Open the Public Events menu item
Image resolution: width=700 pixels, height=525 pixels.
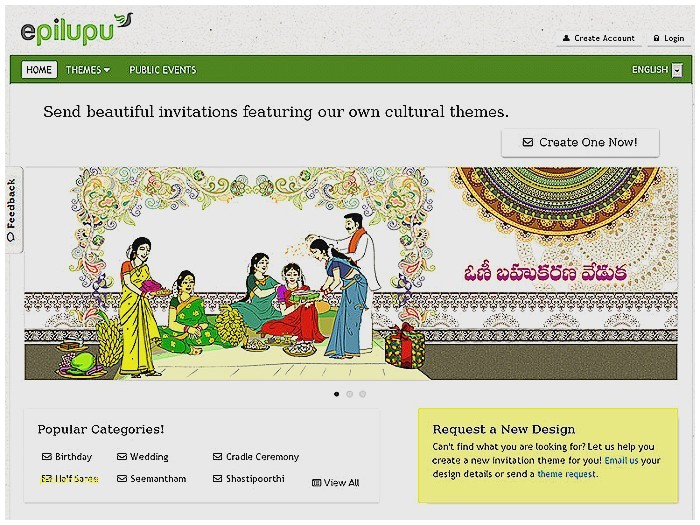pyautogui.click(x=162, y=70)
